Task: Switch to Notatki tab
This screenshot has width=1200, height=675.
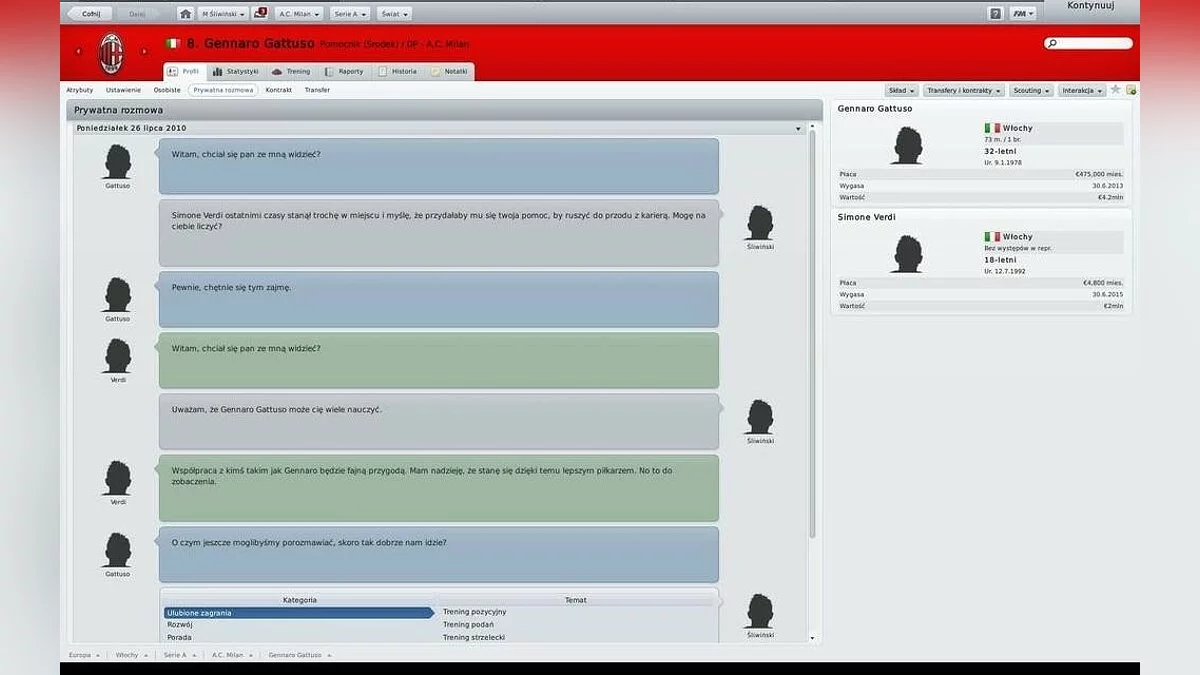Action: coord(450,72)
